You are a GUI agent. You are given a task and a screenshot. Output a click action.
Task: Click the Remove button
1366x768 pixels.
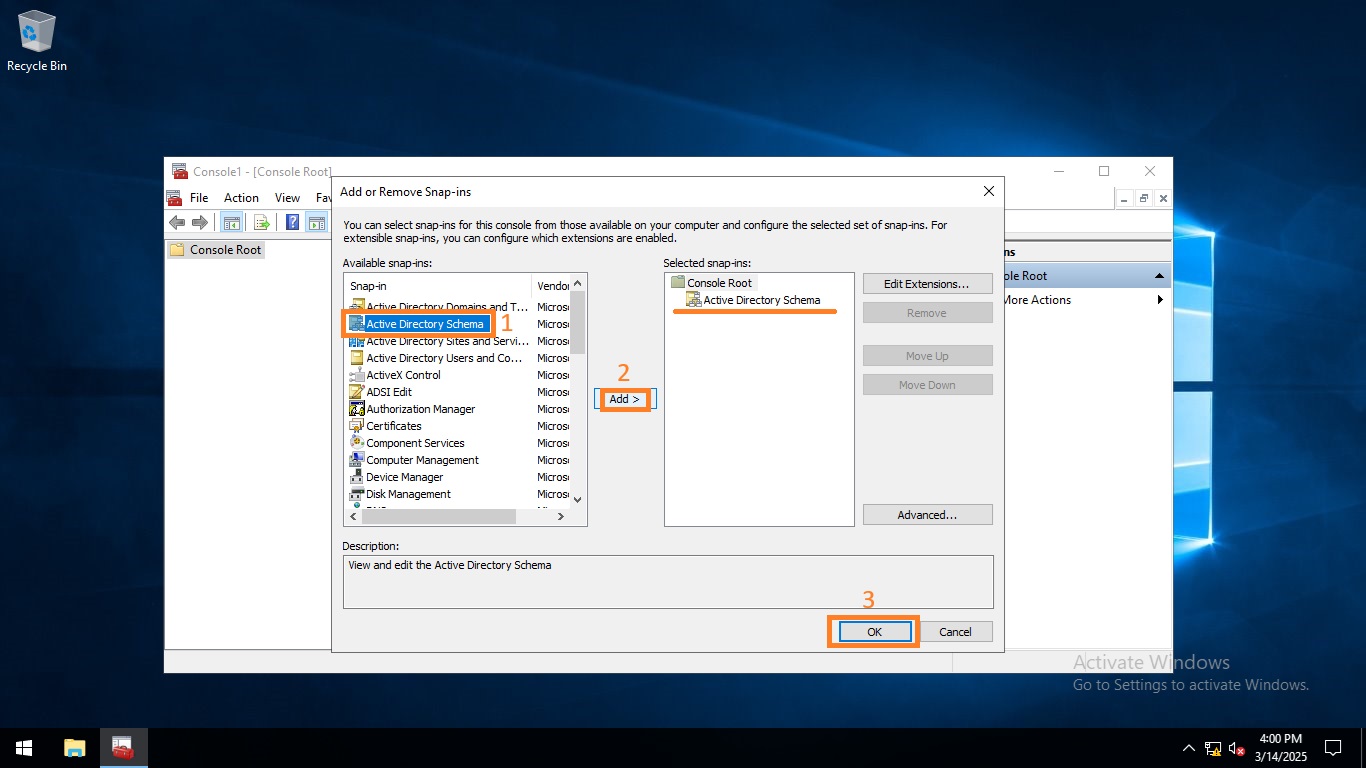pos(927,313)
